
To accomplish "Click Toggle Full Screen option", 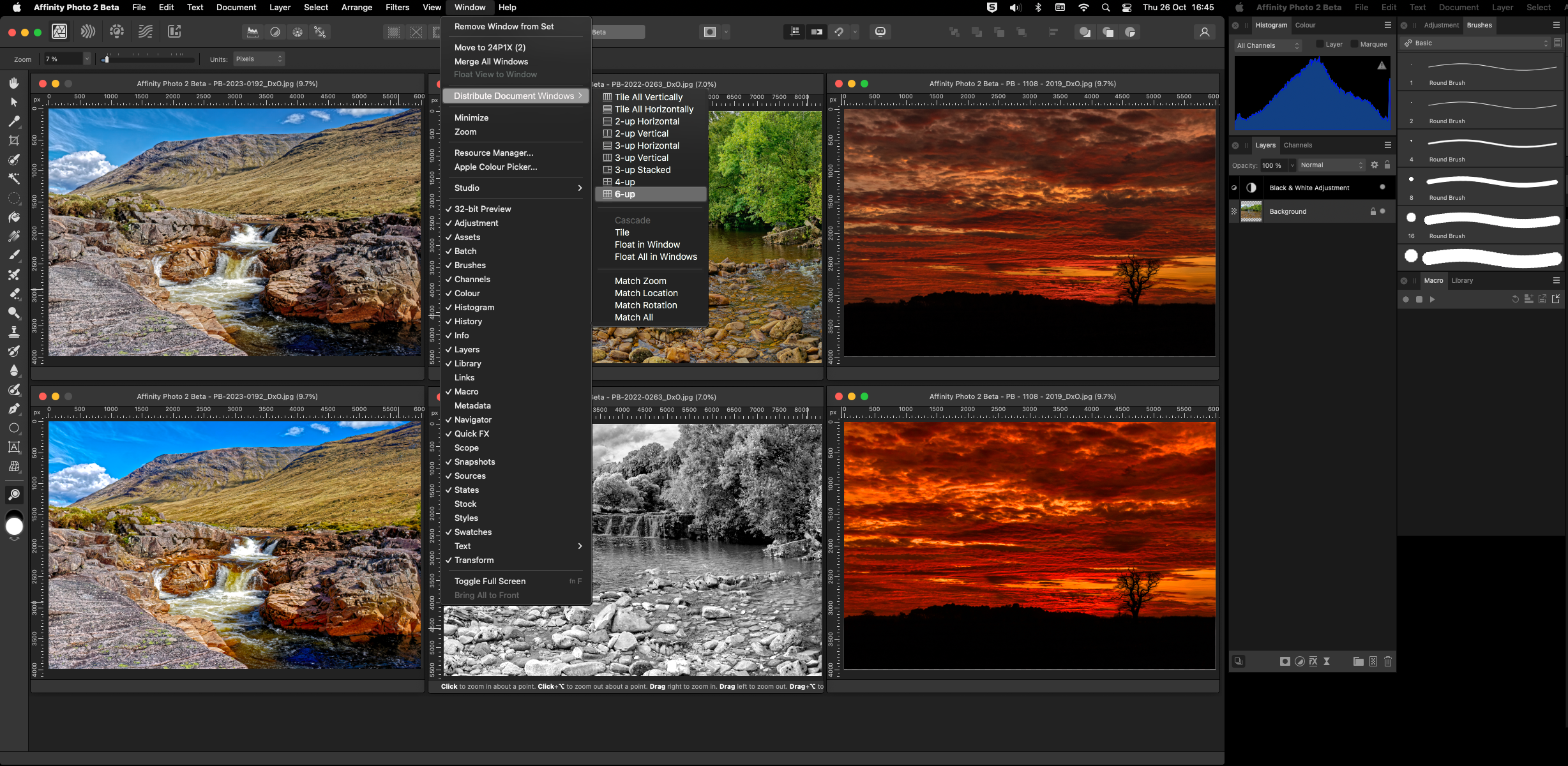I will [490, 581].
